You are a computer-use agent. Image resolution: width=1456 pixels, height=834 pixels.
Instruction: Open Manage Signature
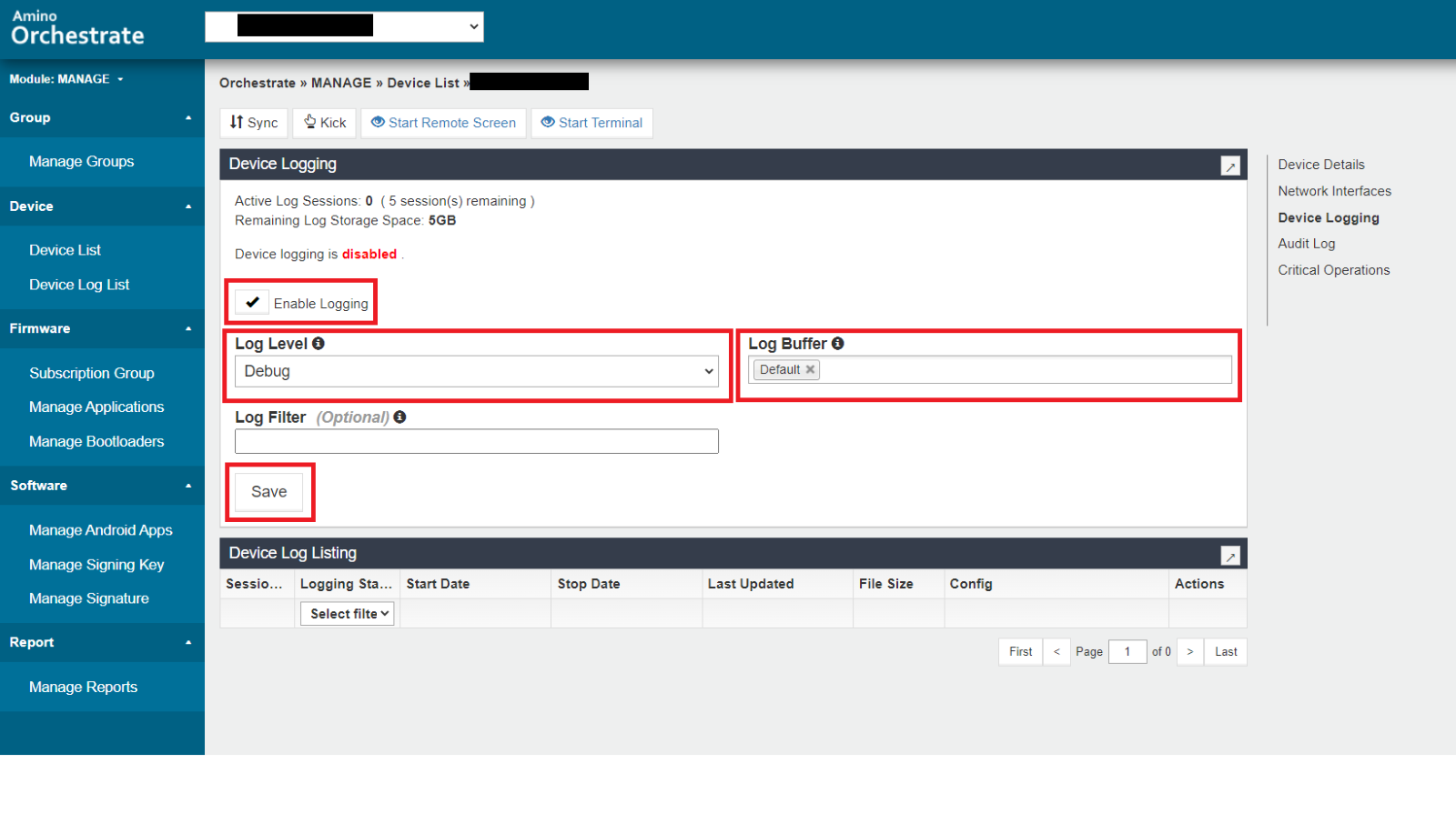coord(88,598)
